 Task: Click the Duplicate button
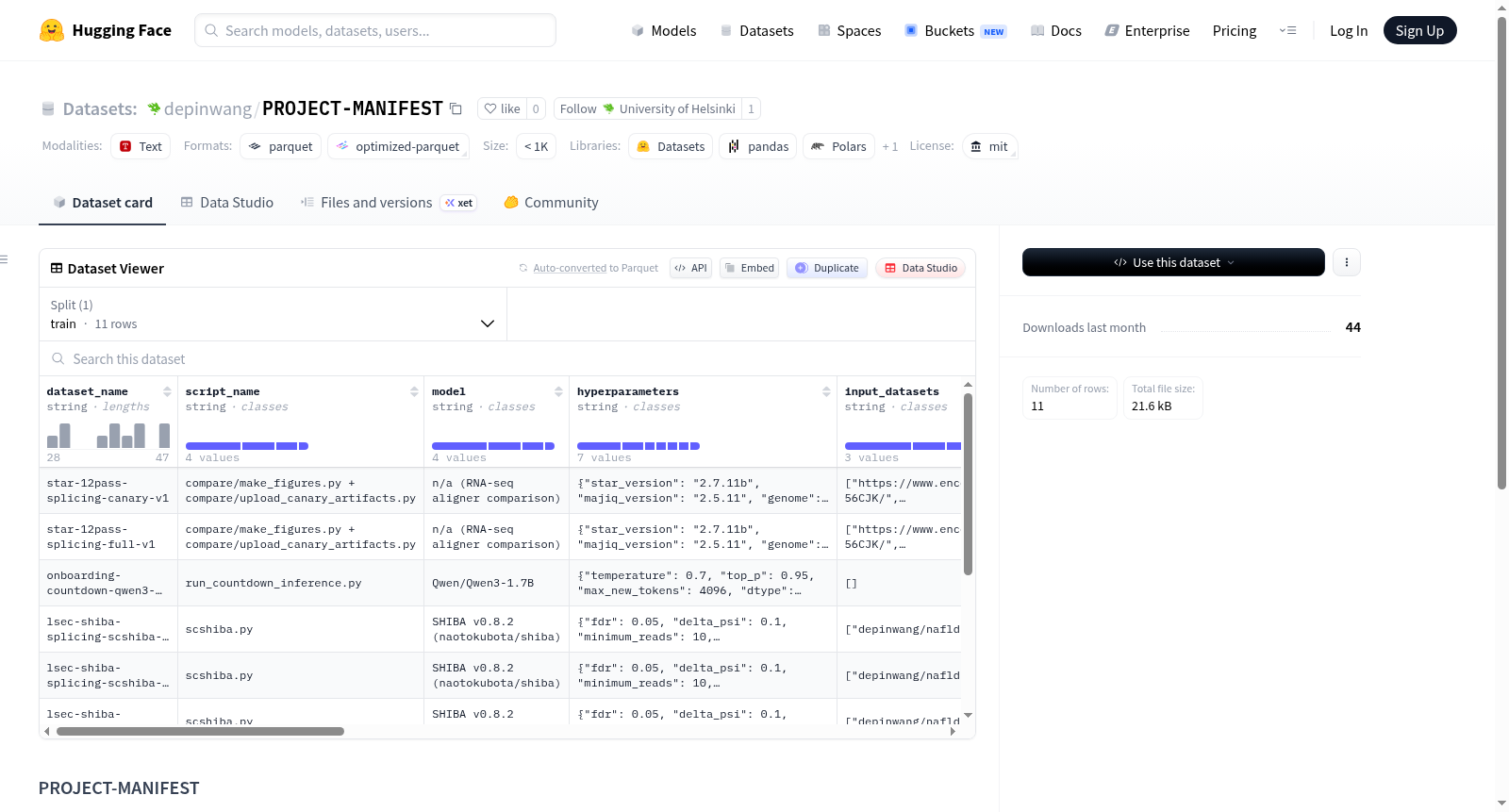(827, 268)
